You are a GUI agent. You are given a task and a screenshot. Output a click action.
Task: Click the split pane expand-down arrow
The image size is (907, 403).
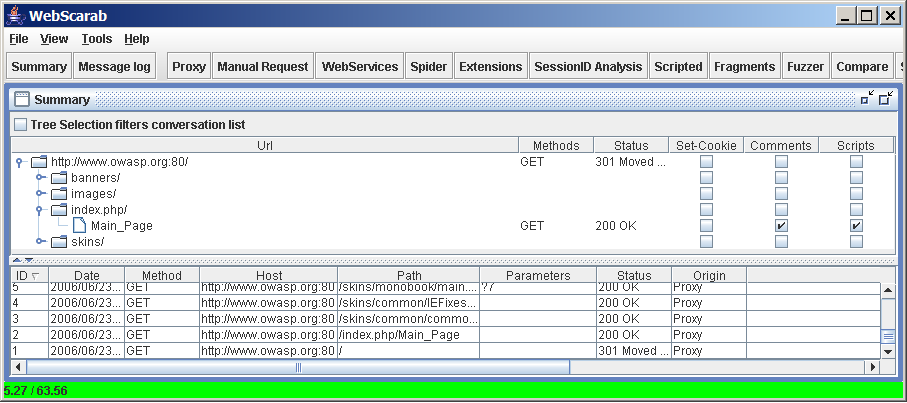[28, 260]
